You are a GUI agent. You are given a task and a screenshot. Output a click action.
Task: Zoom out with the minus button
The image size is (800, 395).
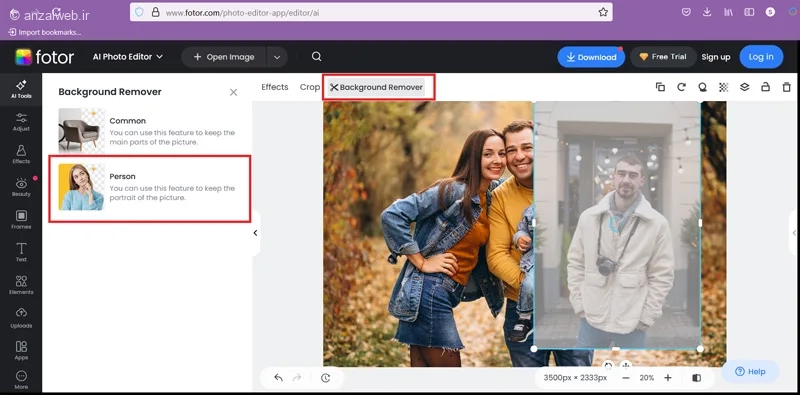(x=626, y=378)
